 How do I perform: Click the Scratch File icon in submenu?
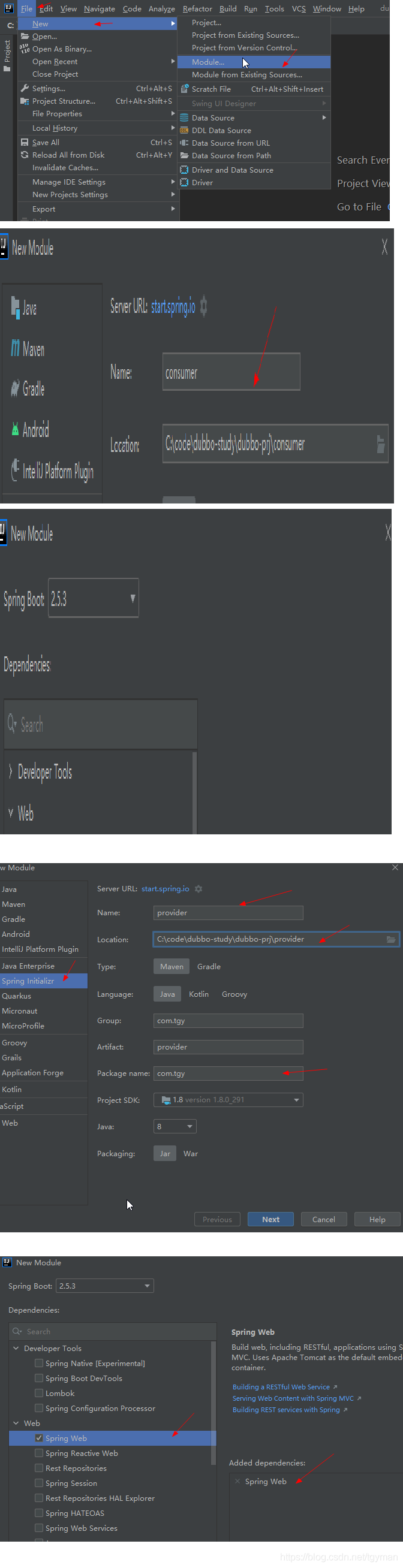pos(184,89)
